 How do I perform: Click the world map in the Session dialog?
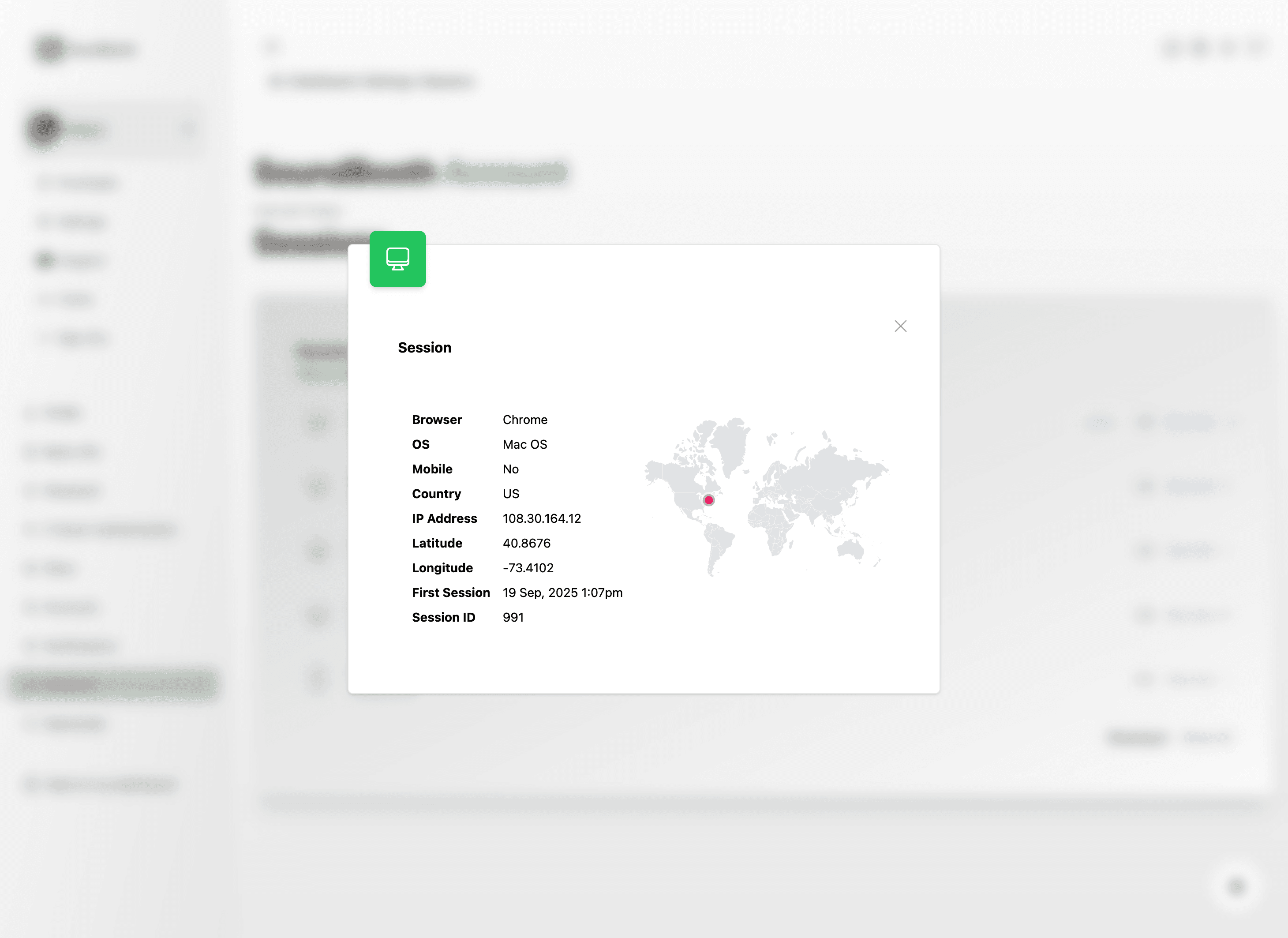pyautogui.click(x=767, y=500)
